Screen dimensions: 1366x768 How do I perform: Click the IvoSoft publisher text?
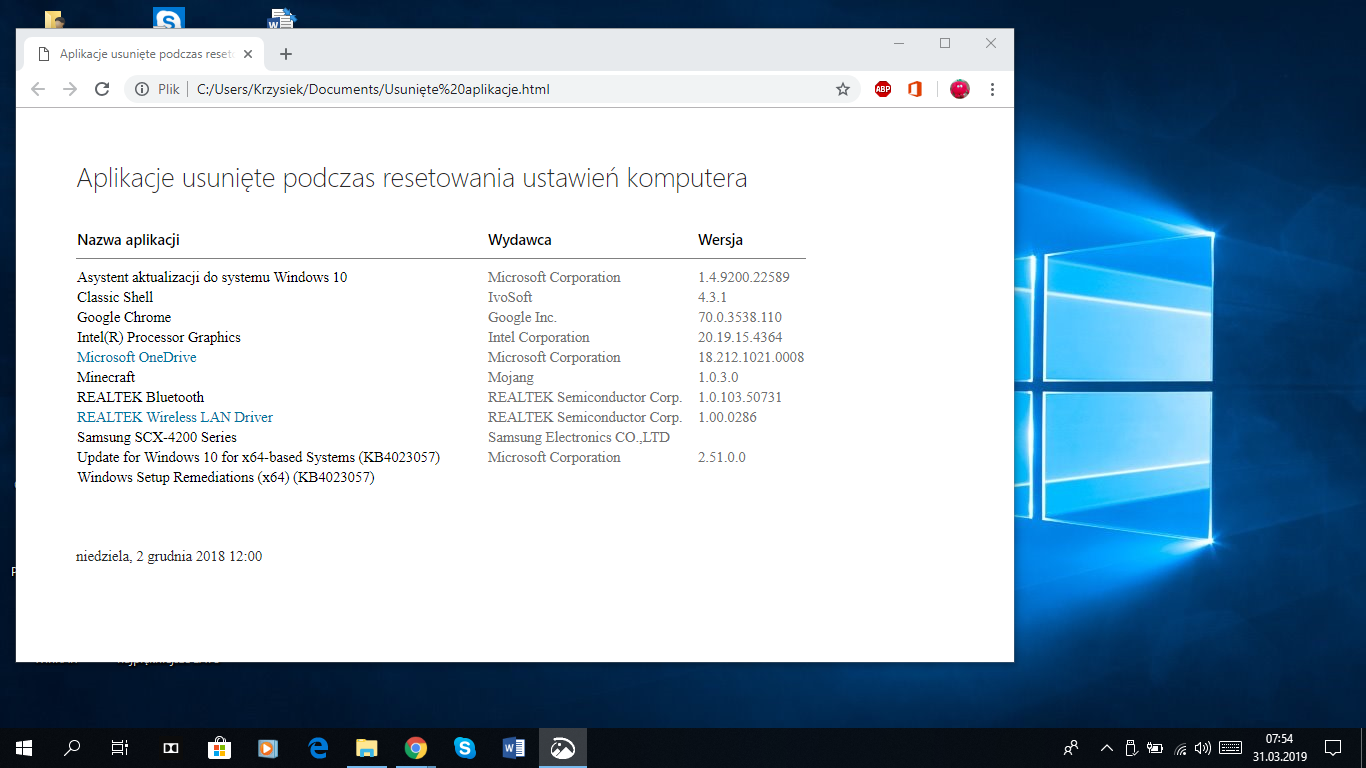510,297
